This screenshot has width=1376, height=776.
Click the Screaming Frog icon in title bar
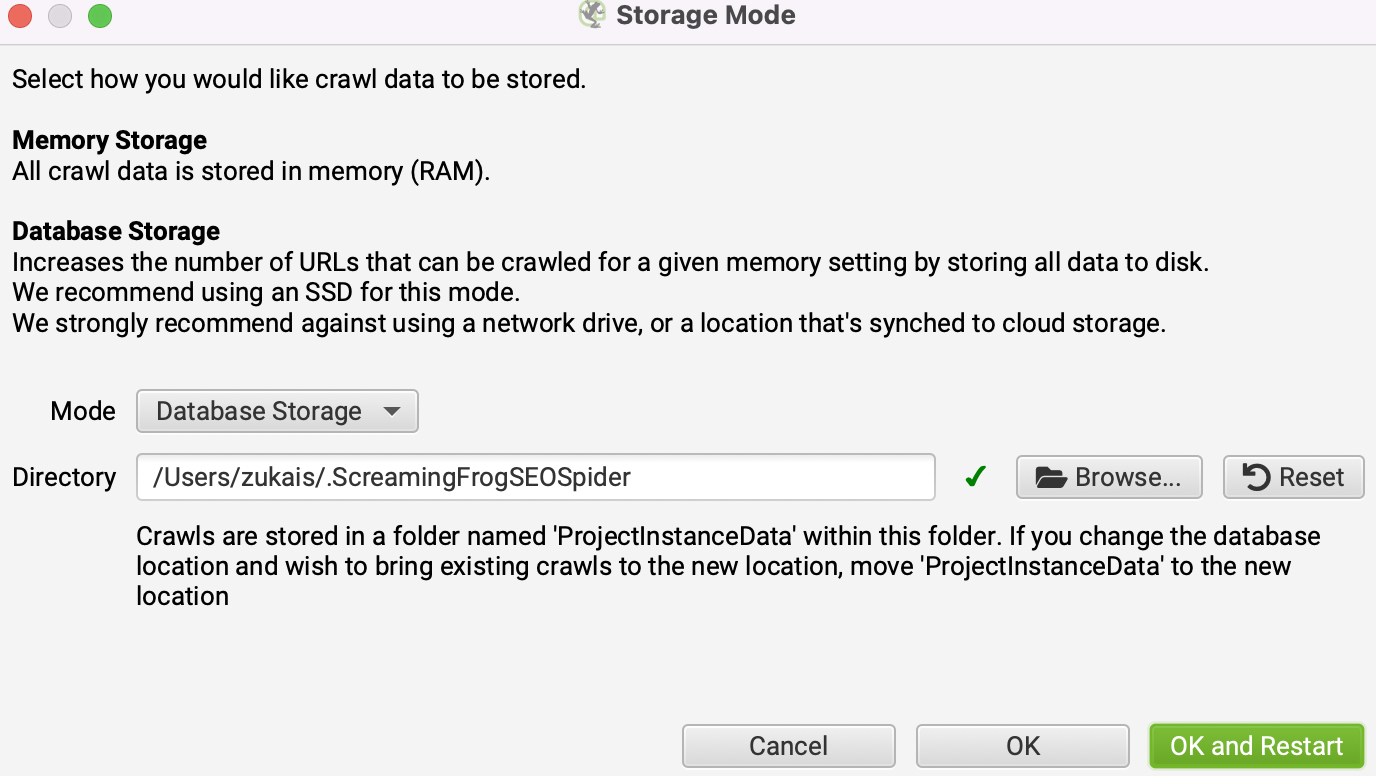(592, 15)
